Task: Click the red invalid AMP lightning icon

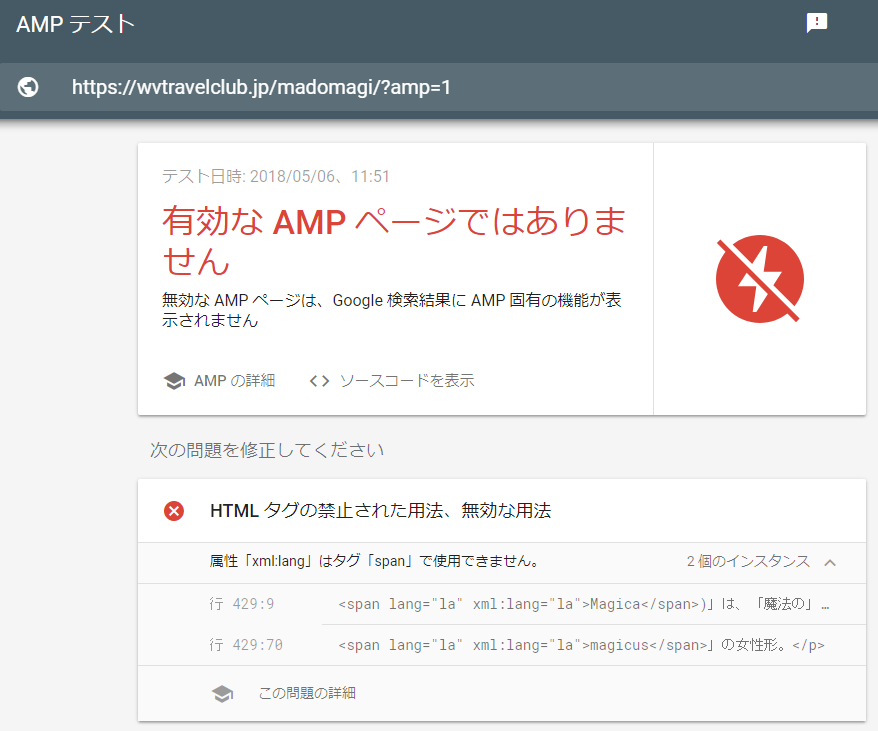Action: (760, 279)
